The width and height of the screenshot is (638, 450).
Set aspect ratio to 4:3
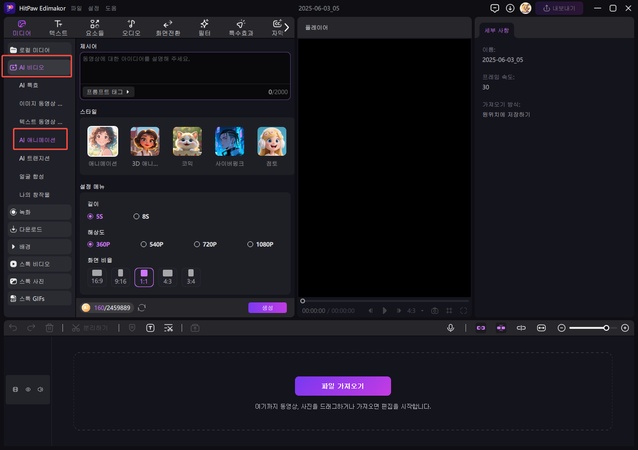tap(168, 277)
